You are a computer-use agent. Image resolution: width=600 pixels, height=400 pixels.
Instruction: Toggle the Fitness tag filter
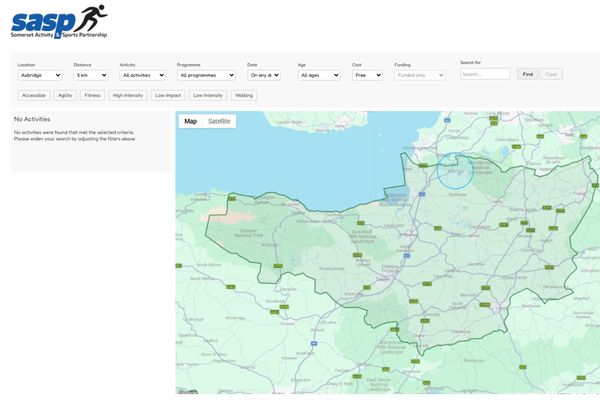[x=93, y=95]
